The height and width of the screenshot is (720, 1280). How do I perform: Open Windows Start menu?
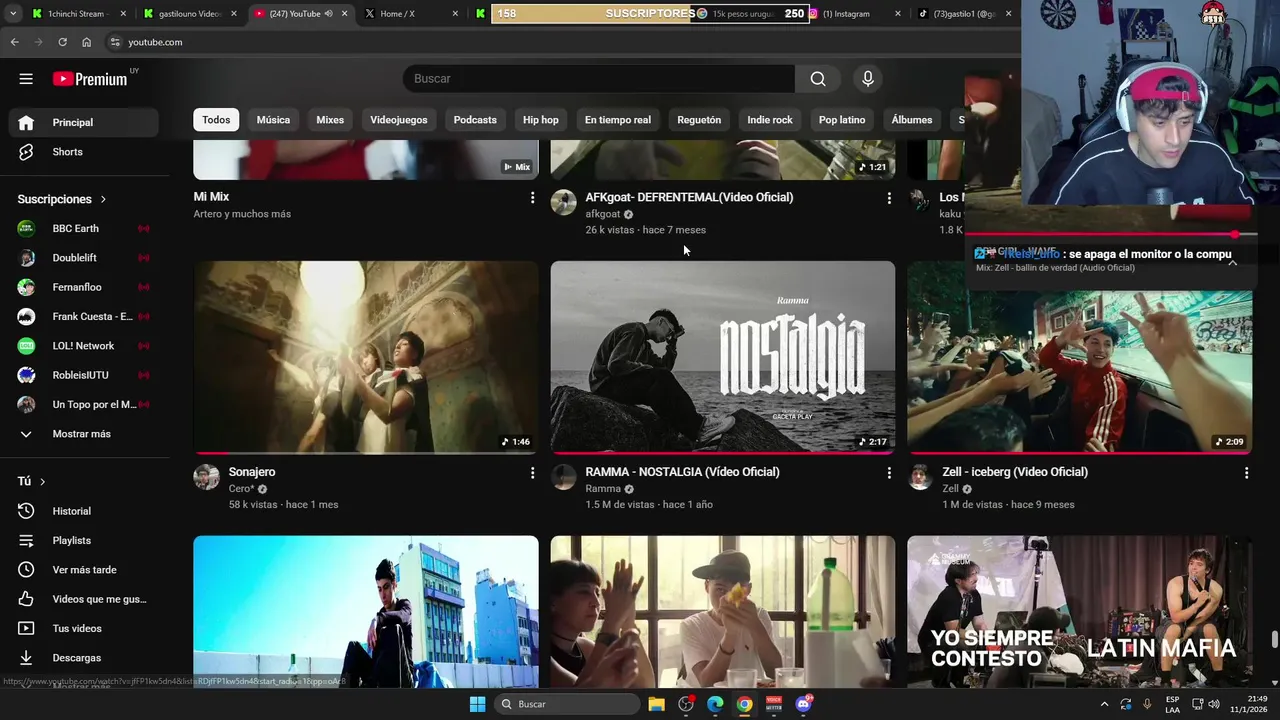[x=477, y=704]
